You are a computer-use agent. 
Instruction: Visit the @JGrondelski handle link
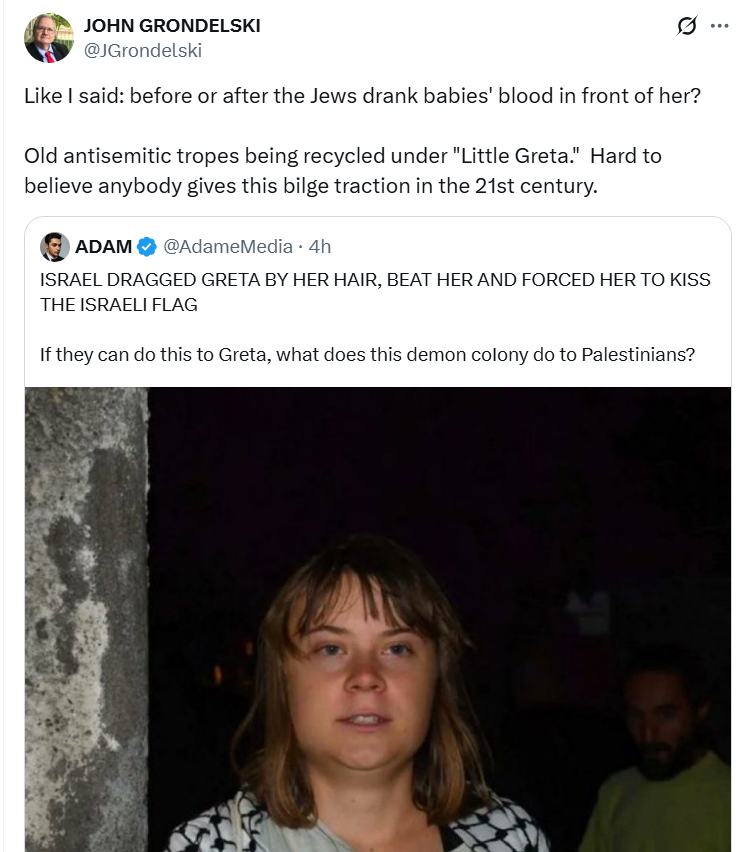coord(142,50)
